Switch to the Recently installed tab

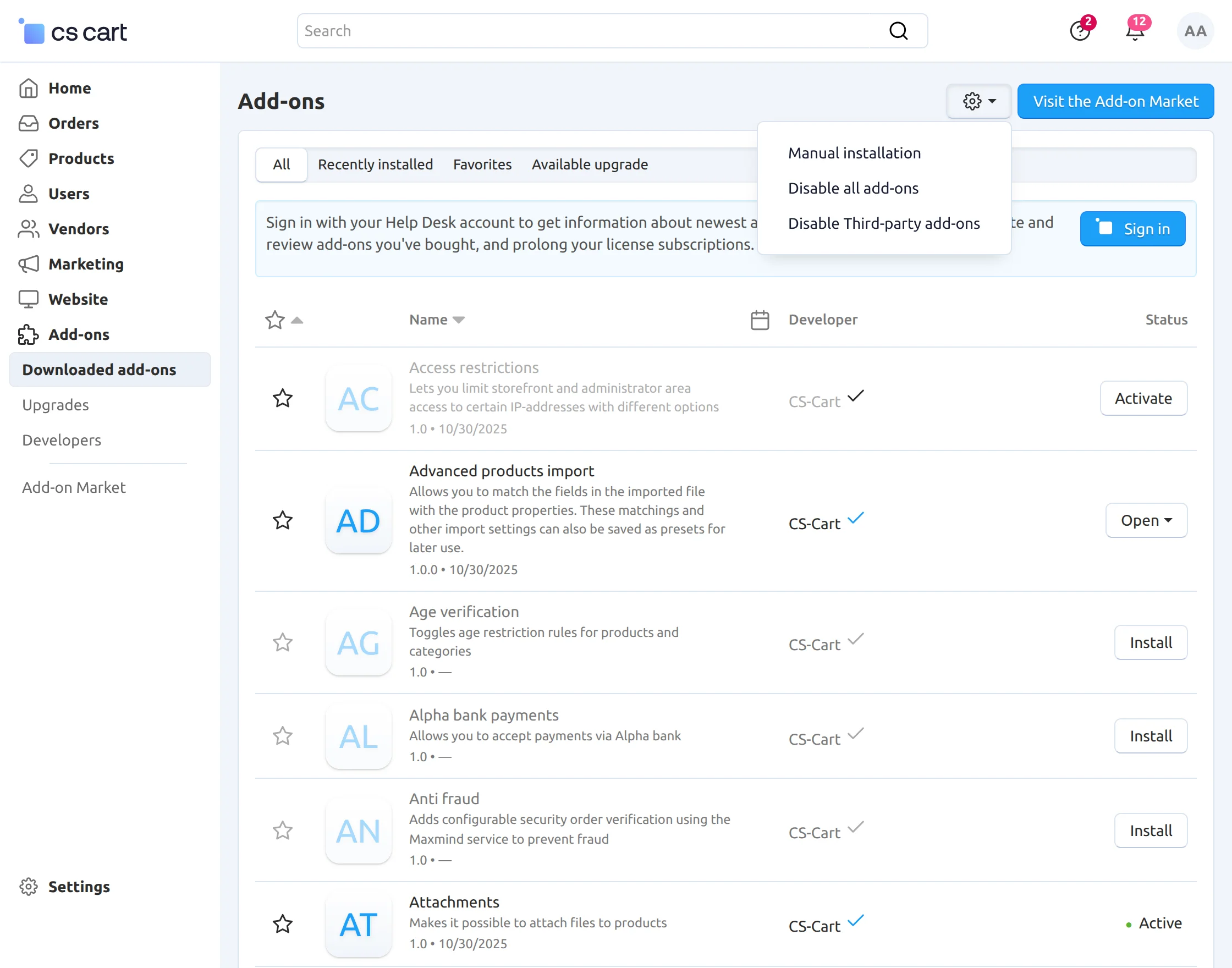point(375,165)
